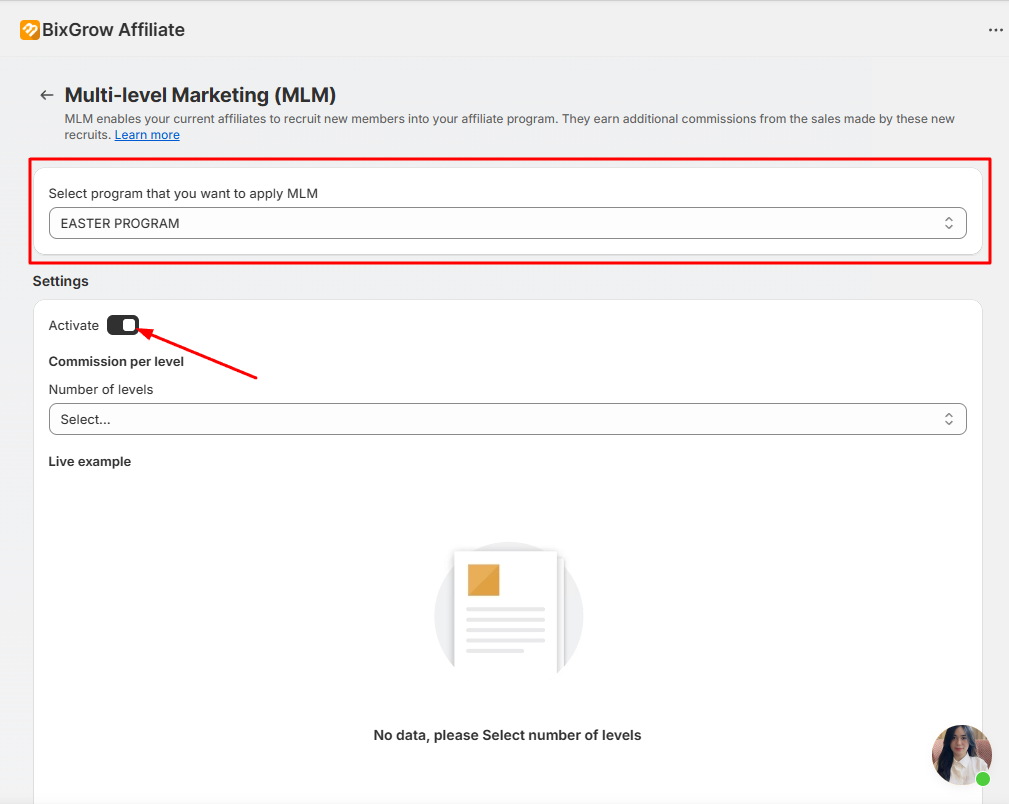
Task: Click the green online status dot
Action: [x=983, y=778]
